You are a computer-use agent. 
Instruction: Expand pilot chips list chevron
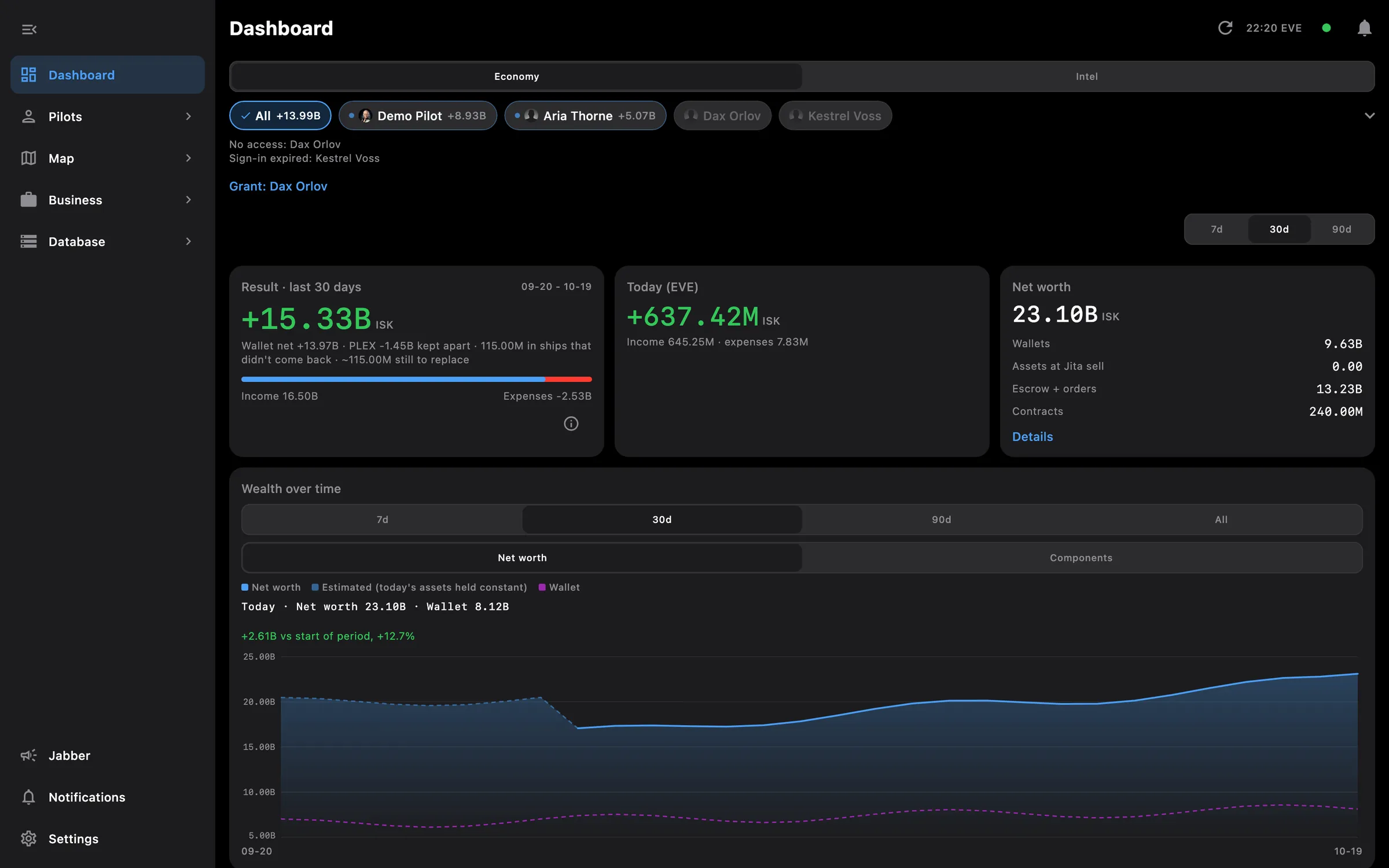1369,116
